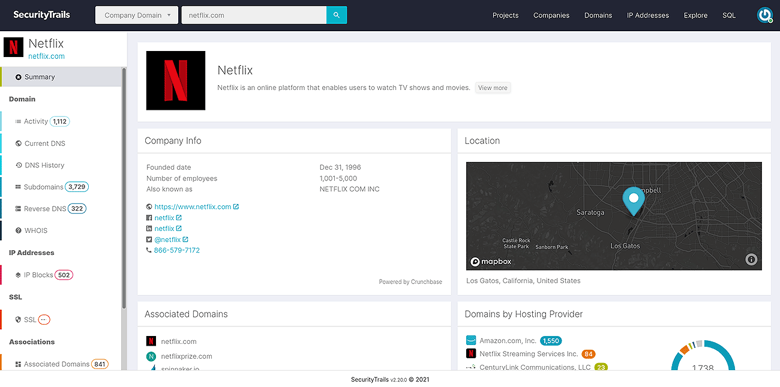The image size is (780, 387).
Task: Open SQL in the top navigation
Action: tap(729, 15)
